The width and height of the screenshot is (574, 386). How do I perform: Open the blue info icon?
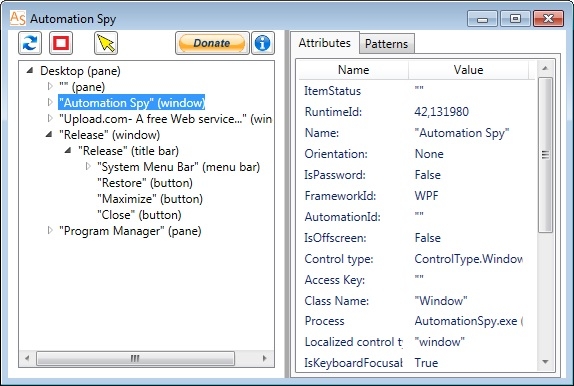[x=262, y=43]
